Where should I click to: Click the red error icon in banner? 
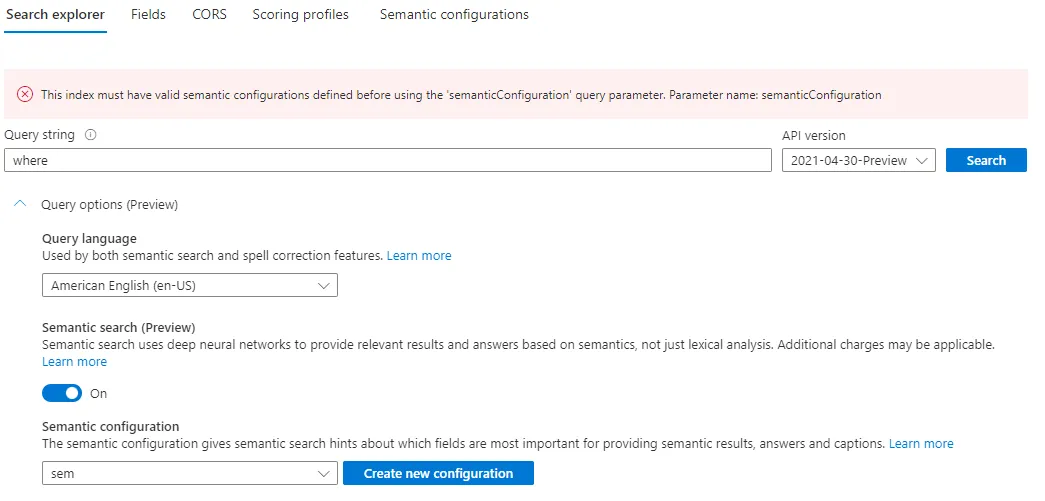tap(25, 95)
